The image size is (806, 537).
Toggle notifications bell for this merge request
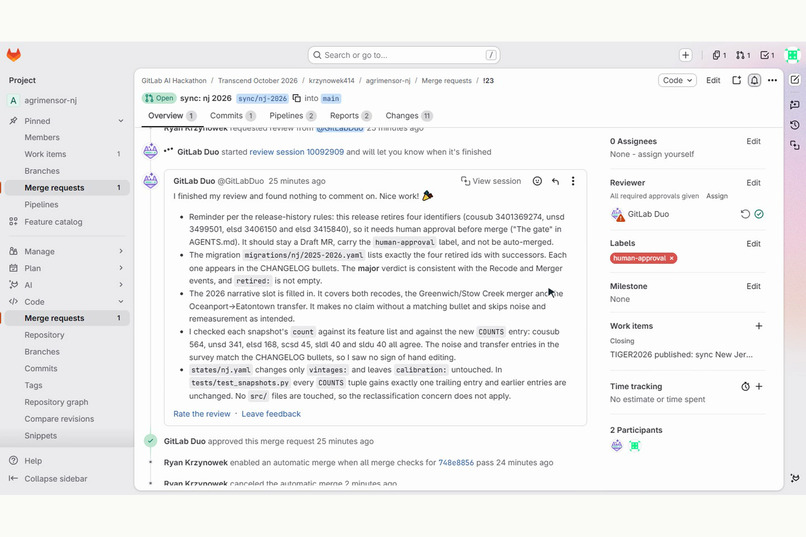coord(754,80)
